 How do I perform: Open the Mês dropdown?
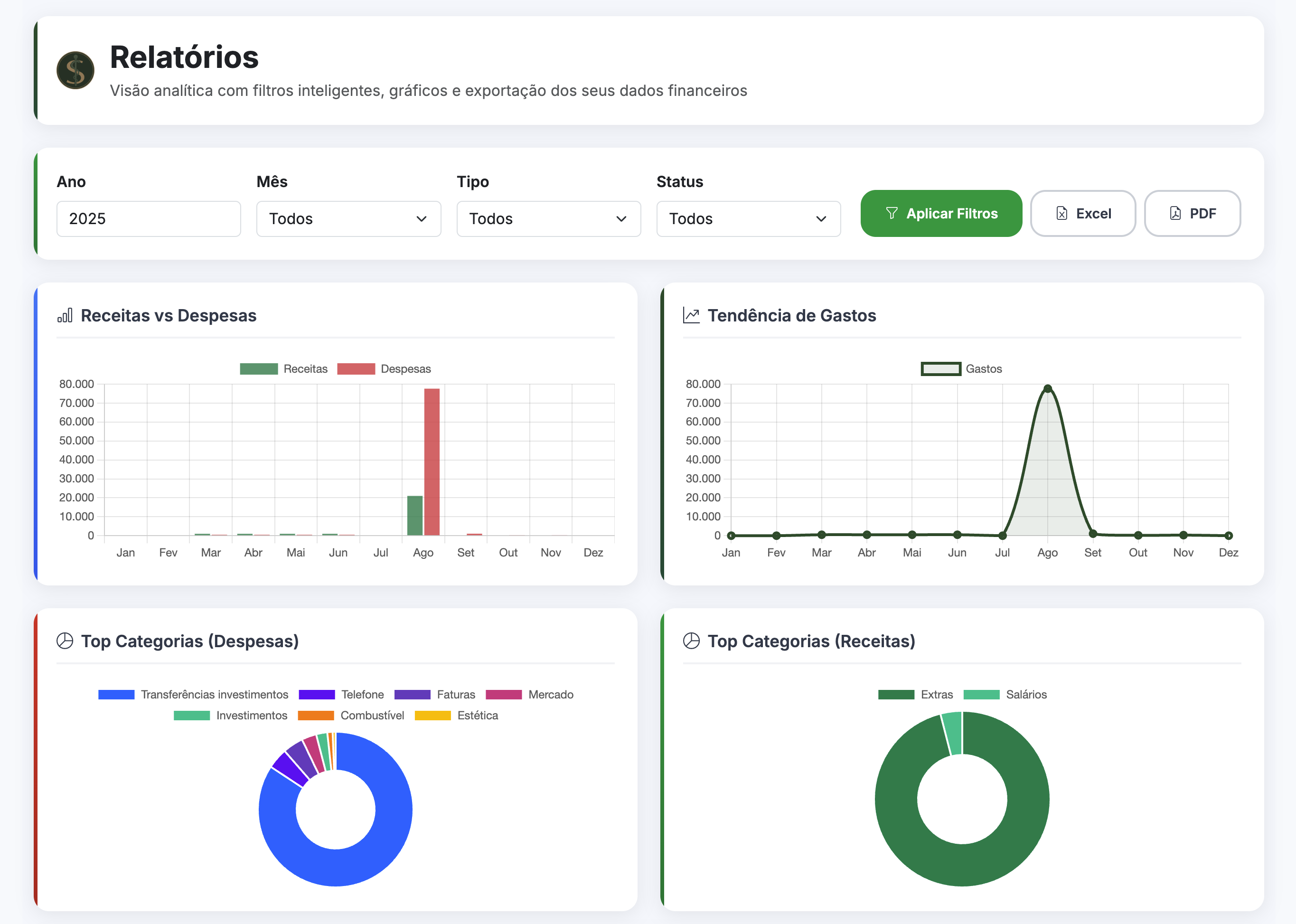pos(348,219)
